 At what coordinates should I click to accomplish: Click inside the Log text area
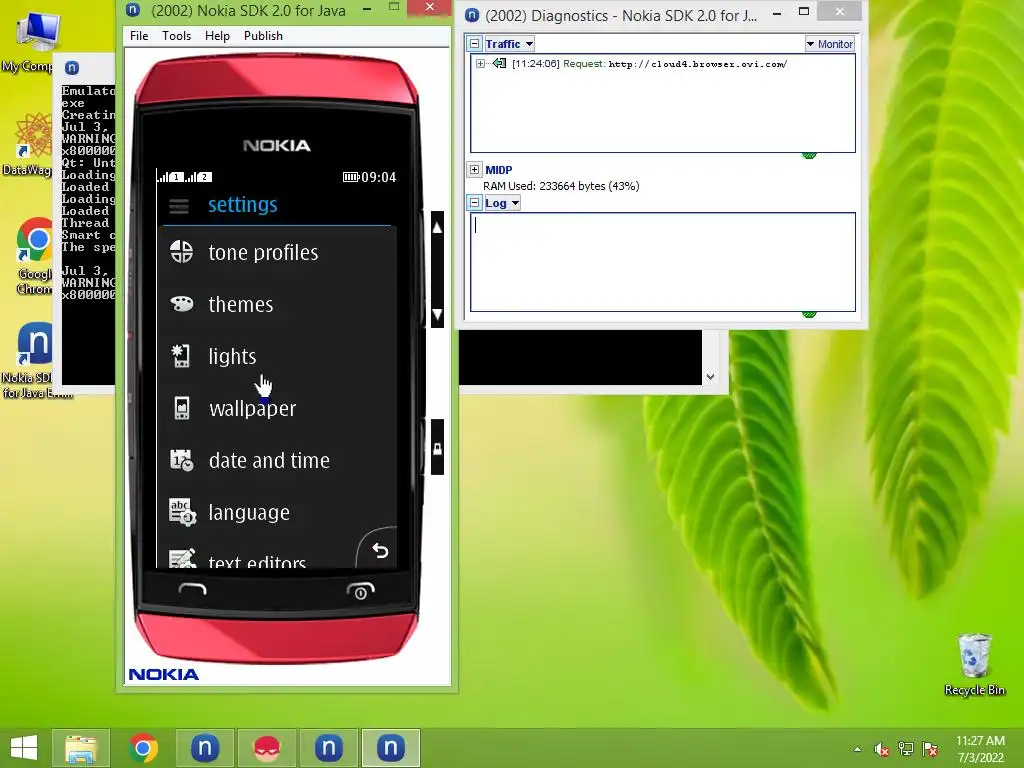(663, 262)
